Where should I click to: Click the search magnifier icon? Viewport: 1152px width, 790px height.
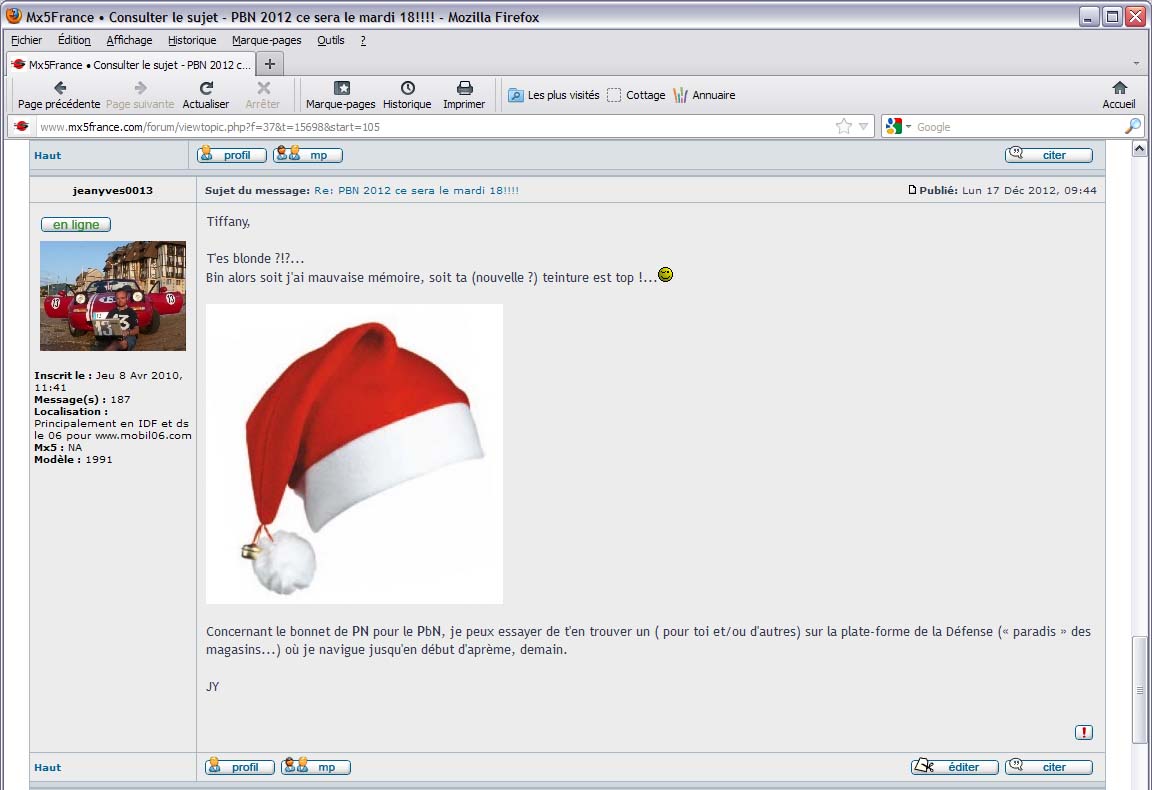click(1132, 126)
